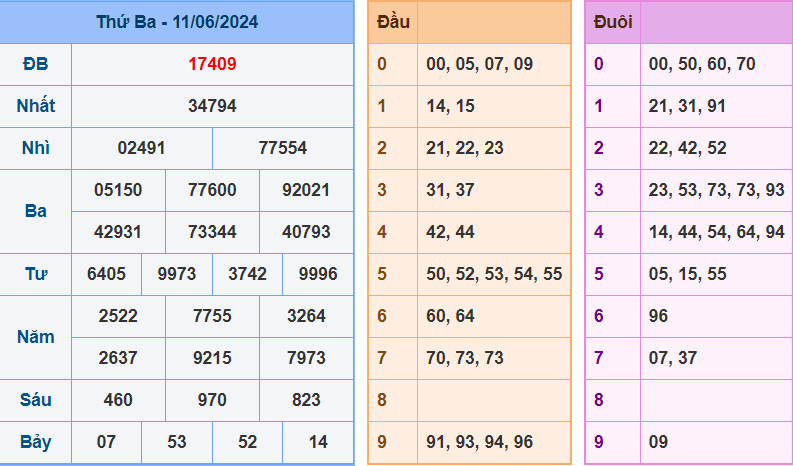Click the Đầu index digit 5
This screenshot has height=466, width=793.
(x=382, y=274)
